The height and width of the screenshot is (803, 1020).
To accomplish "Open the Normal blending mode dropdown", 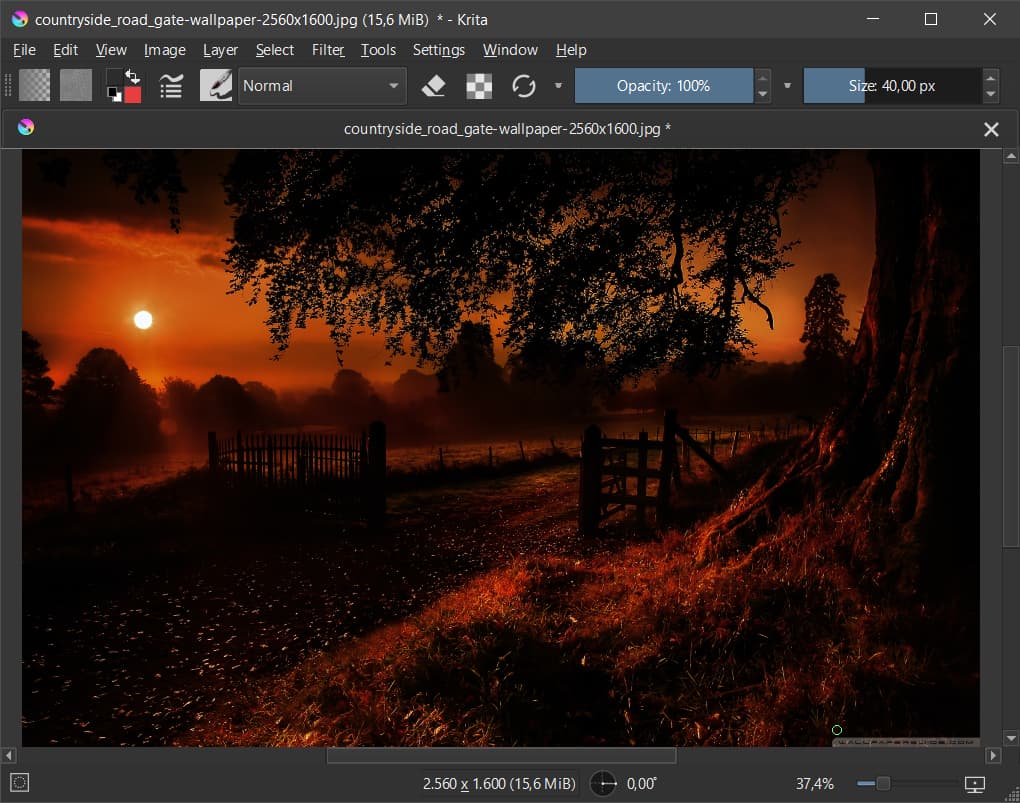I will (x=322, y=86).
